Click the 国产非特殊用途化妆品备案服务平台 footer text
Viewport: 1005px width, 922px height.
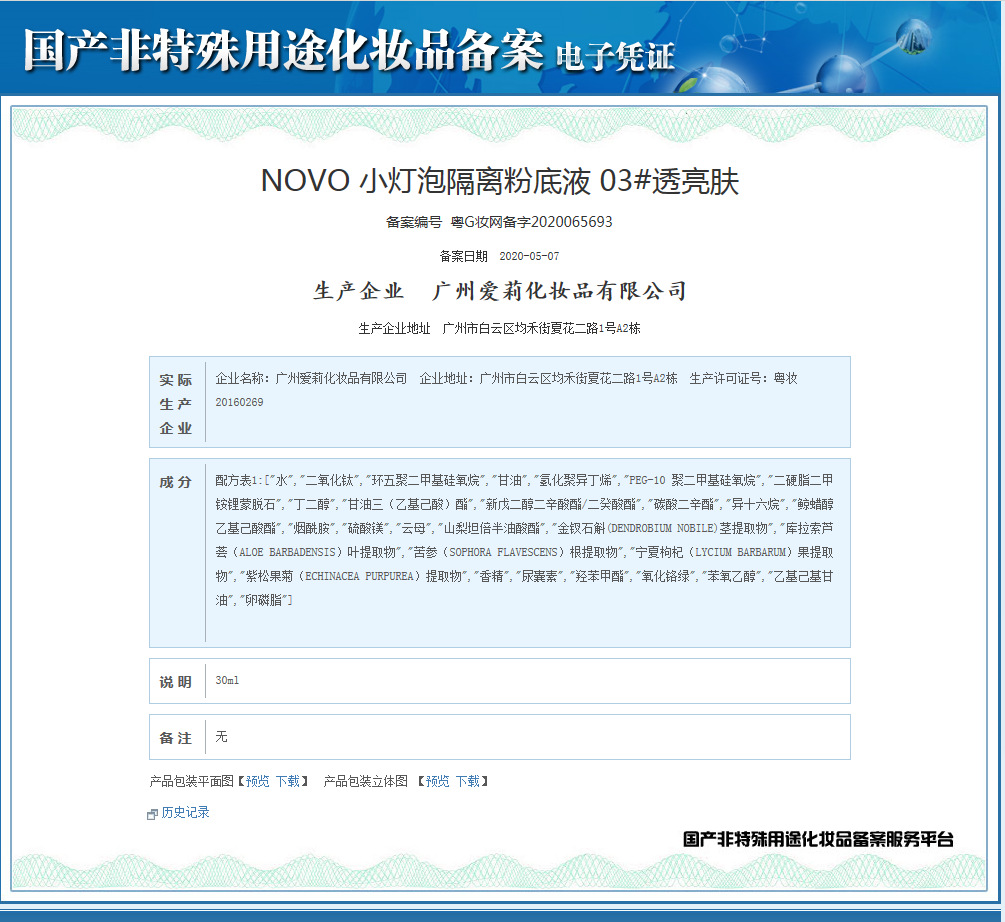pyautogui.click(x=818, y=839)
